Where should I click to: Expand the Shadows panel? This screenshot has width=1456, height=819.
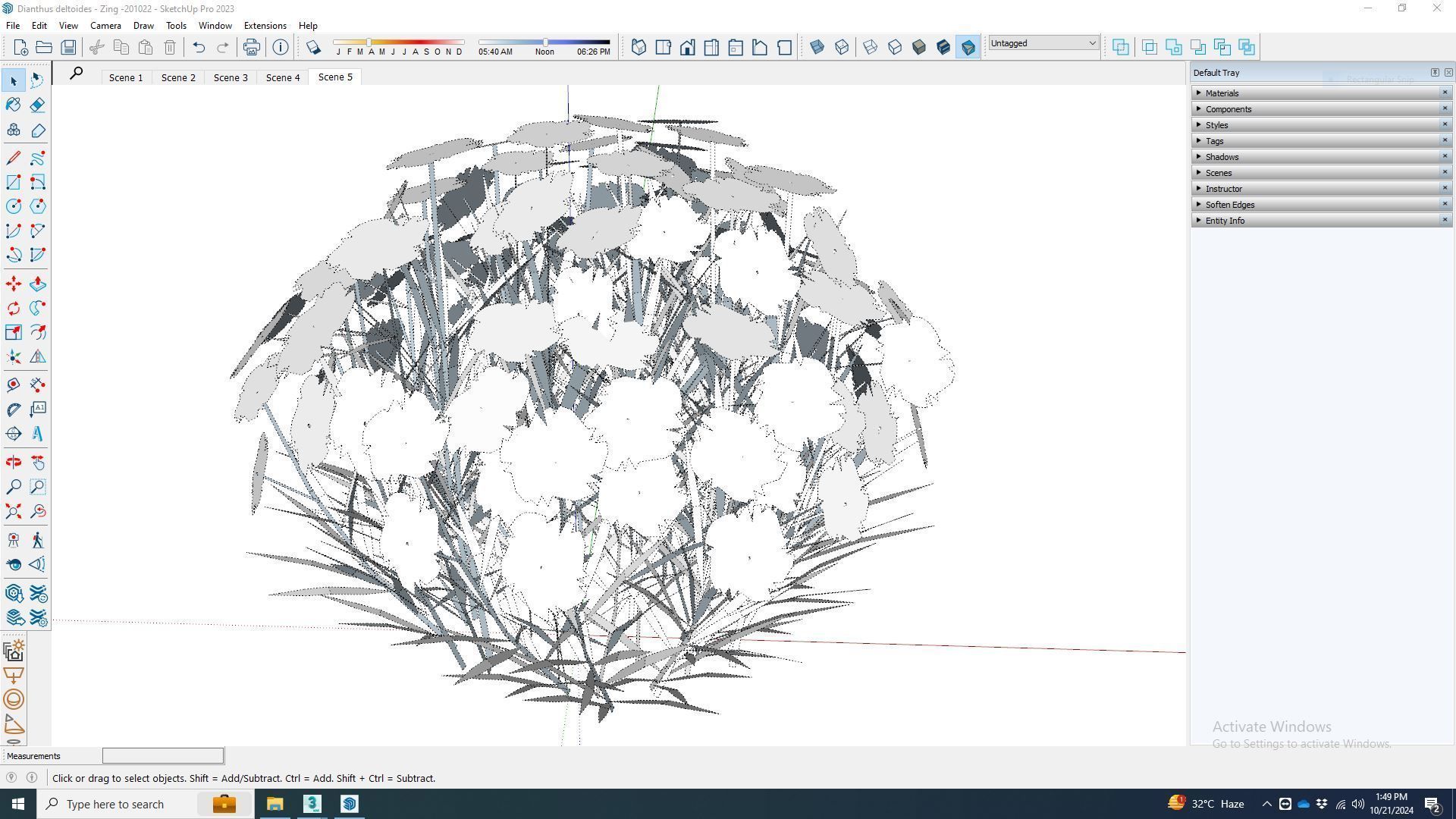click(1320, 156)
